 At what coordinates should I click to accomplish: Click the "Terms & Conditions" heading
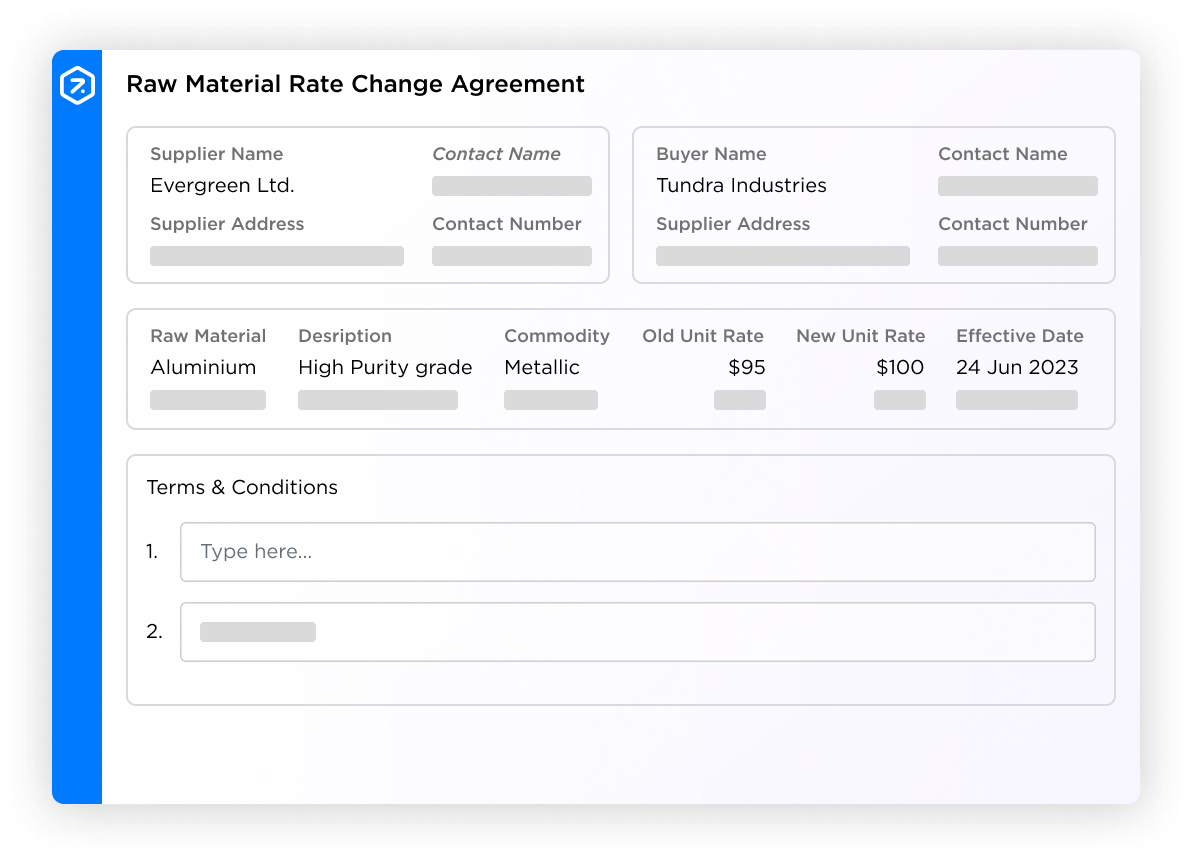[x=242, y=487]
